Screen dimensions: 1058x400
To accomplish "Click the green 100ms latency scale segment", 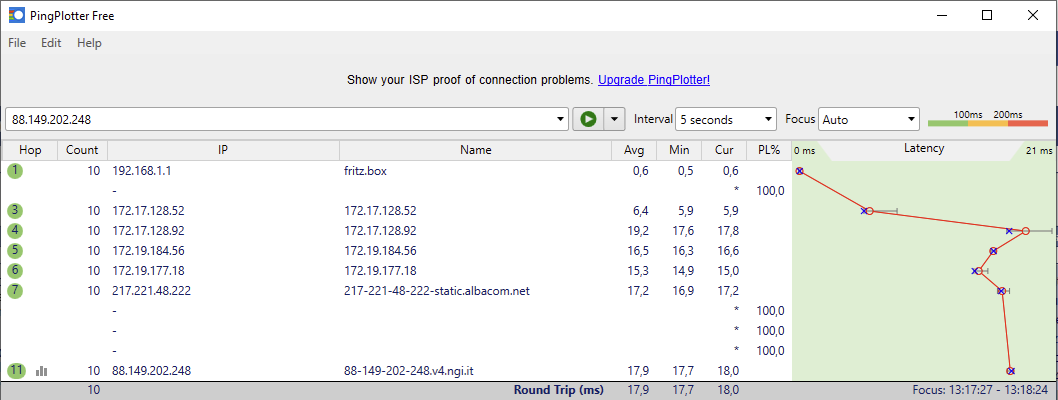I will 948,123.
